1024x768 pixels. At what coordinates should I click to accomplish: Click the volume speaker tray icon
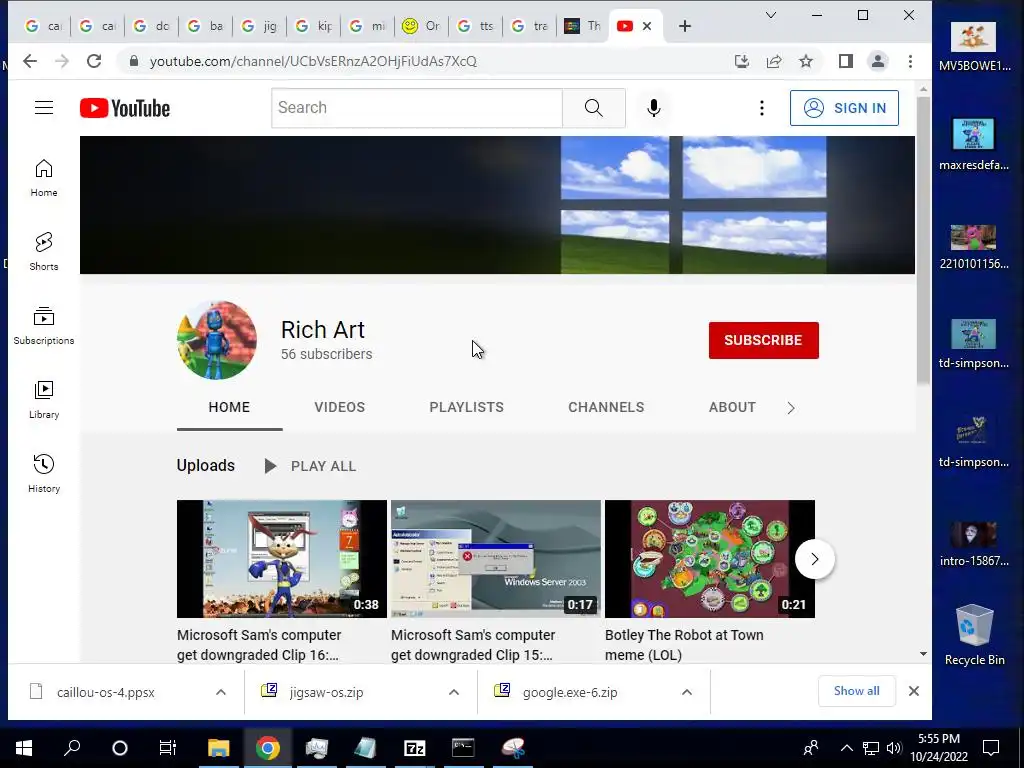pos(894,748)
